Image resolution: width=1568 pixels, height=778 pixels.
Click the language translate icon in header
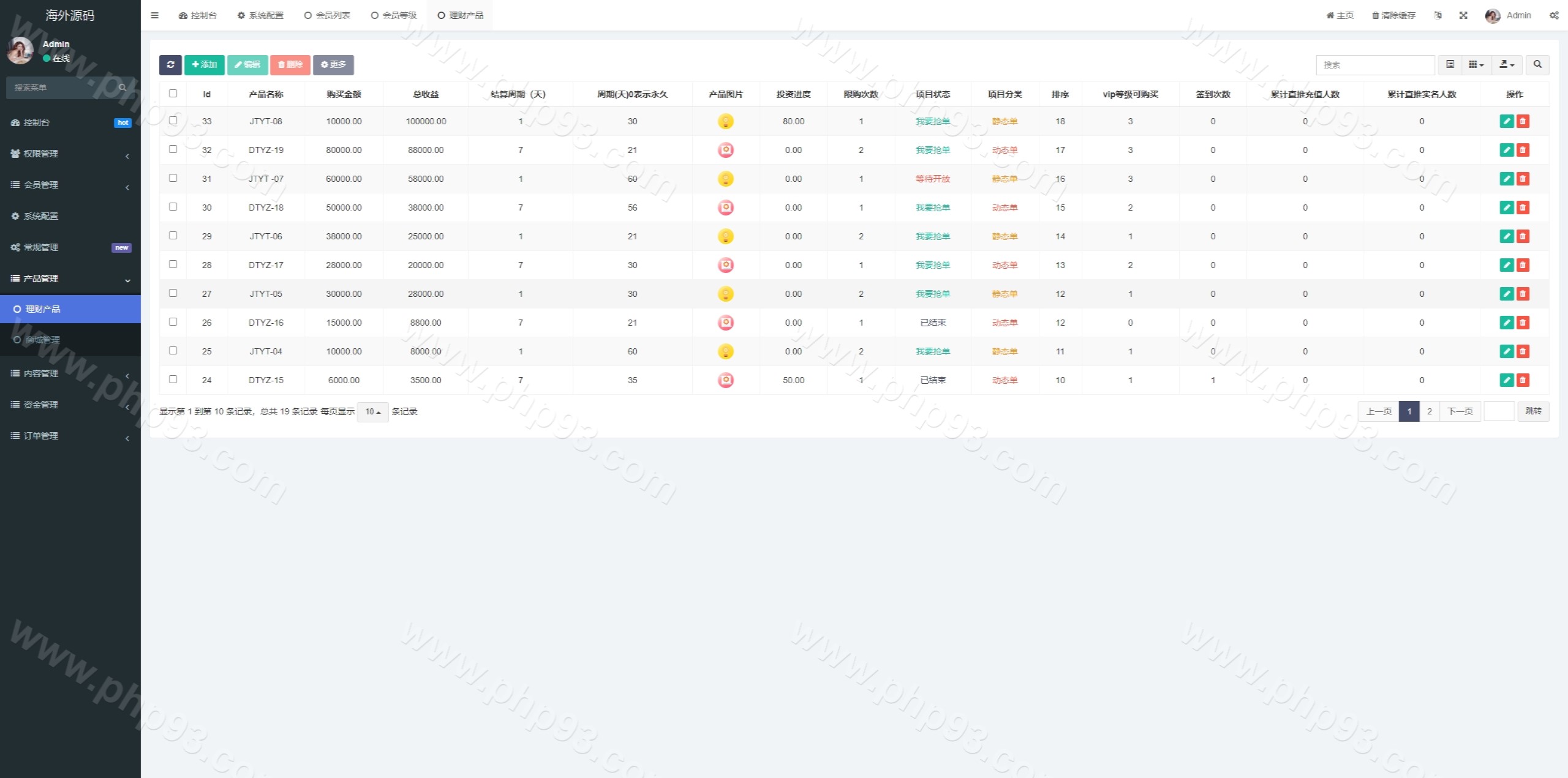1438,15
